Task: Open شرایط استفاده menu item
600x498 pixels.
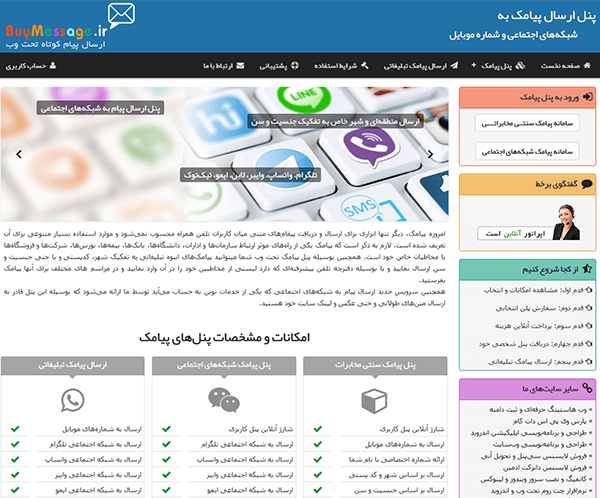Action: (341, 66)
